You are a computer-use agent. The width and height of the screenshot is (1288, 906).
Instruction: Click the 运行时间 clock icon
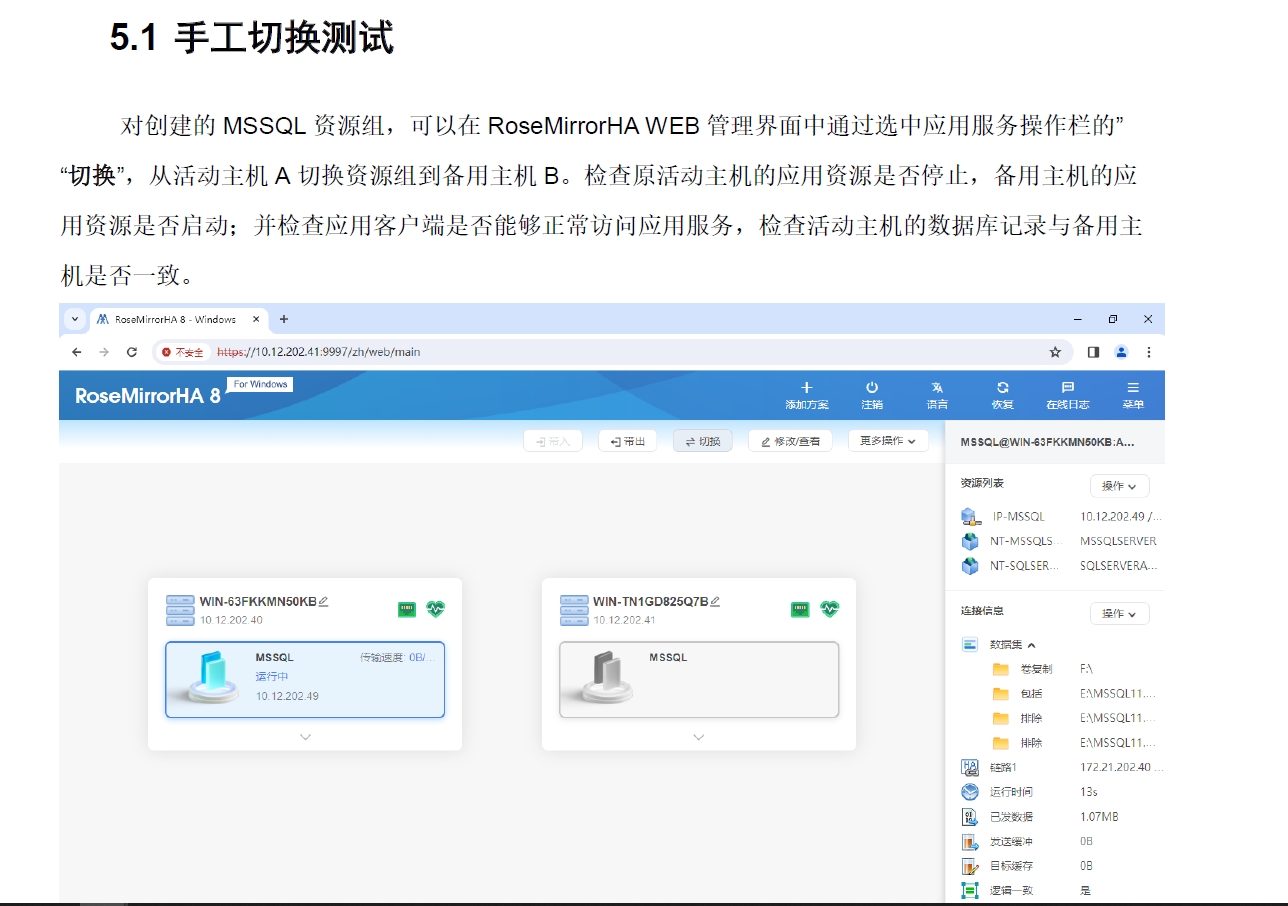[970, 792]
